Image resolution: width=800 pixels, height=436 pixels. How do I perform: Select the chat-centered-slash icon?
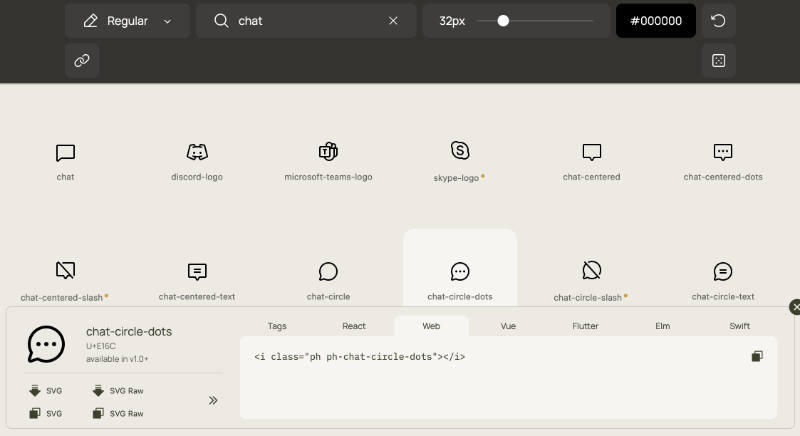click(x=65, y=270)
